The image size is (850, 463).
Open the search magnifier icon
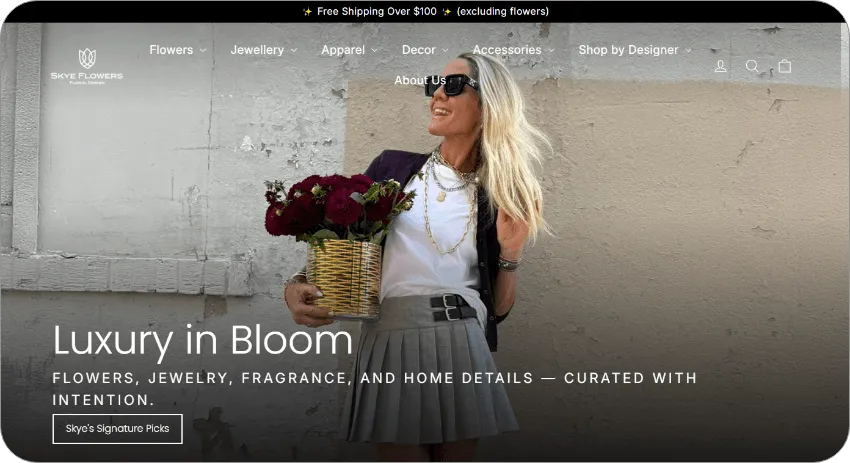[x=752, y=66]
